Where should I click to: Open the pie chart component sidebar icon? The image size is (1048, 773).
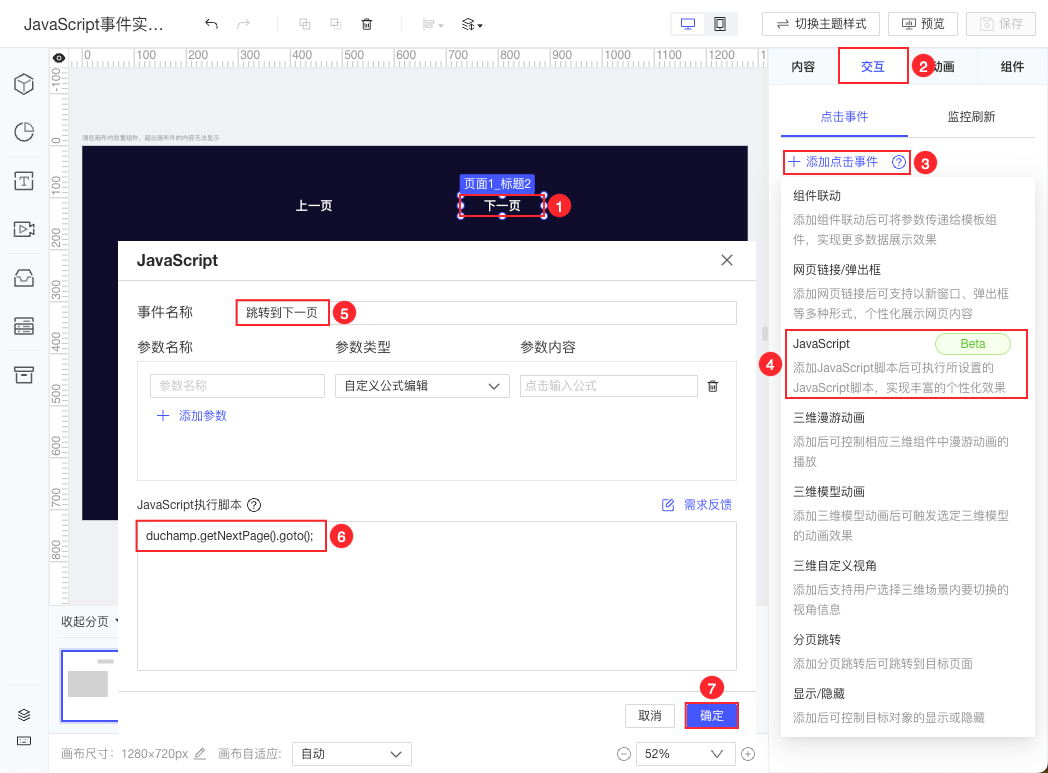(x=24, y=132)
